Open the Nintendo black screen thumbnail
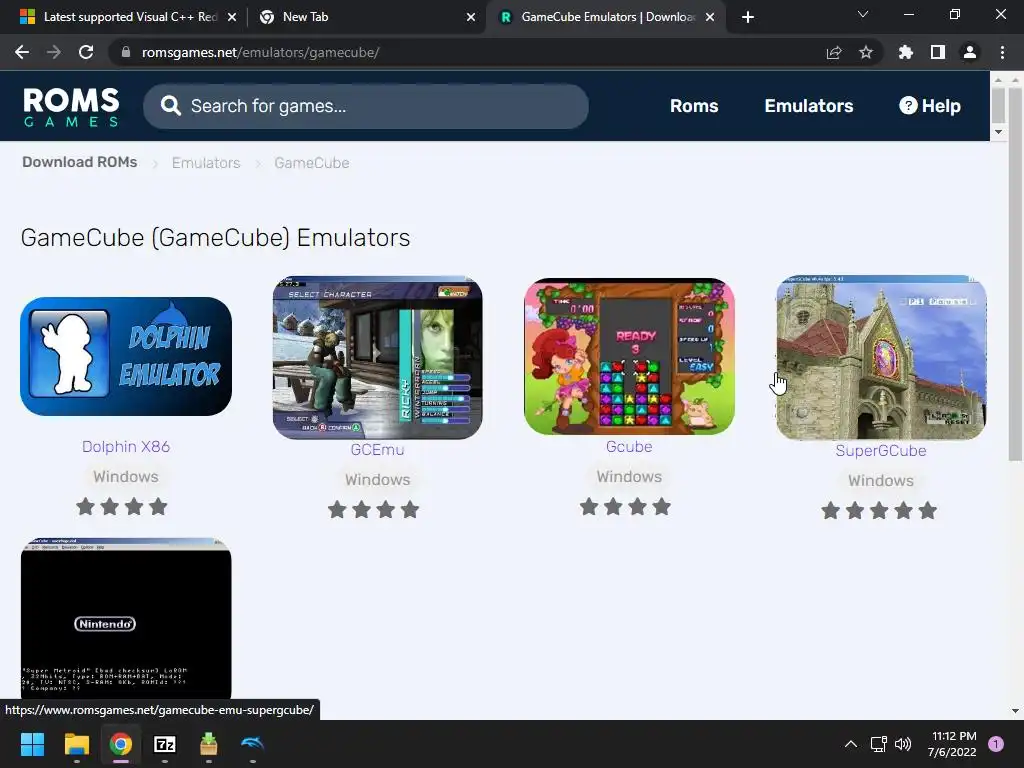 point(126,619)
